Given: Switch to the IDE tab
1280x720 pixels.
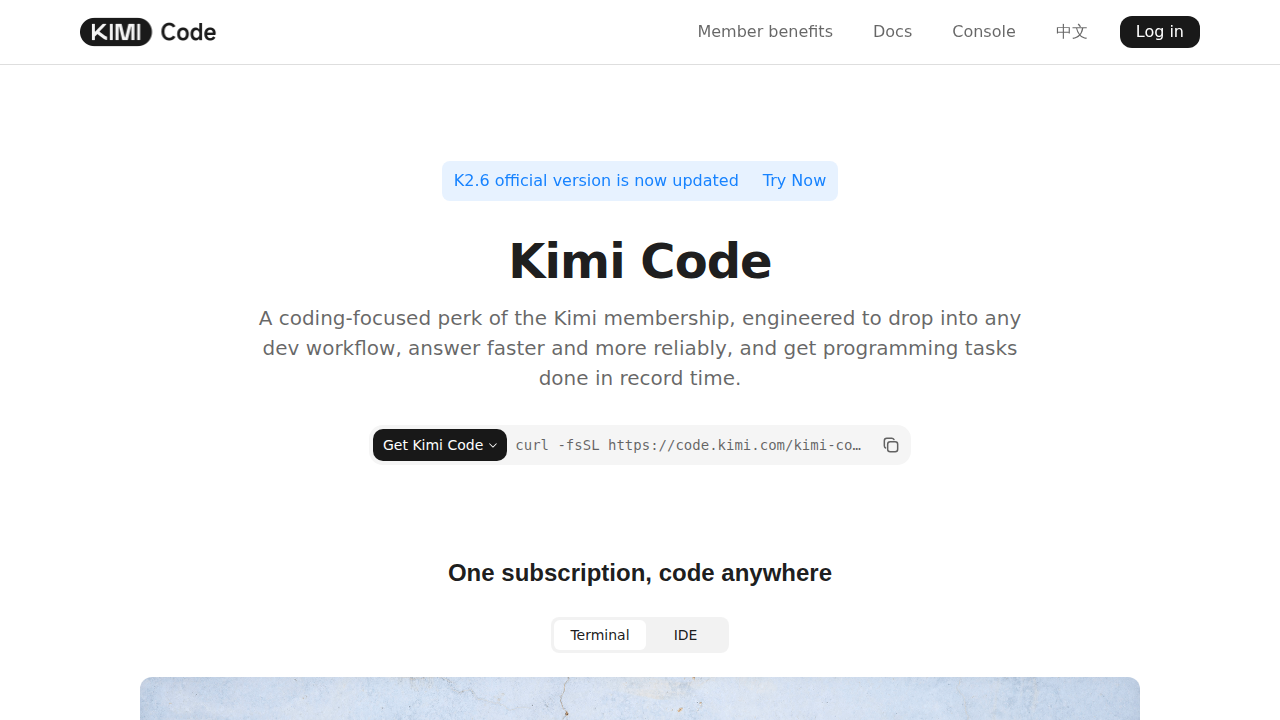Looking at the screenshot, I should [x=686, y=635].
